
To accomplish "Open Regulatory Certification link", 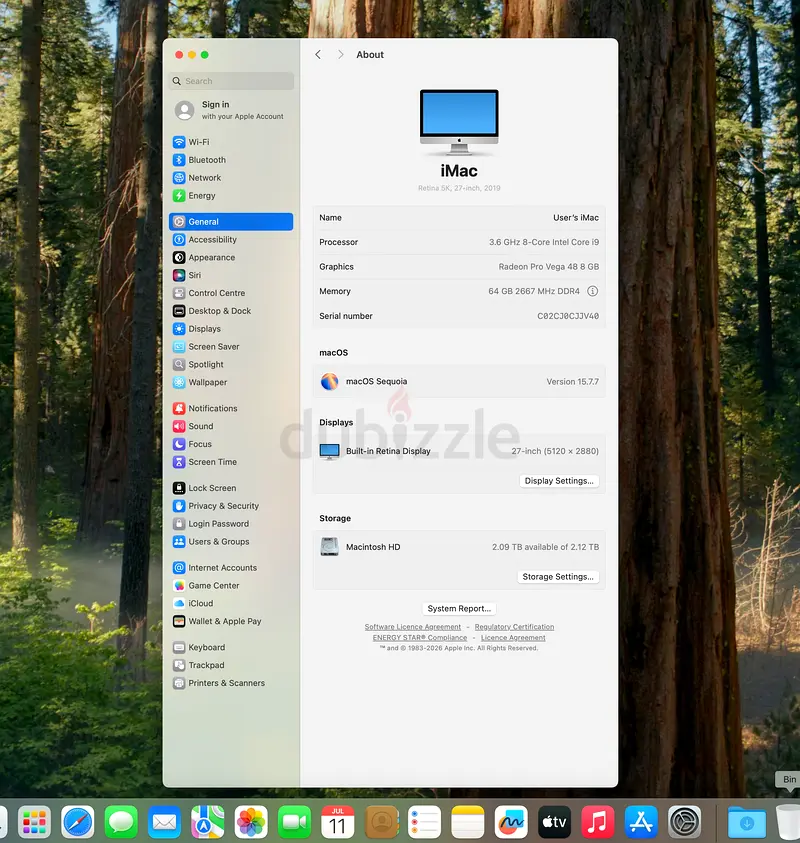I will tap(514, 627).
